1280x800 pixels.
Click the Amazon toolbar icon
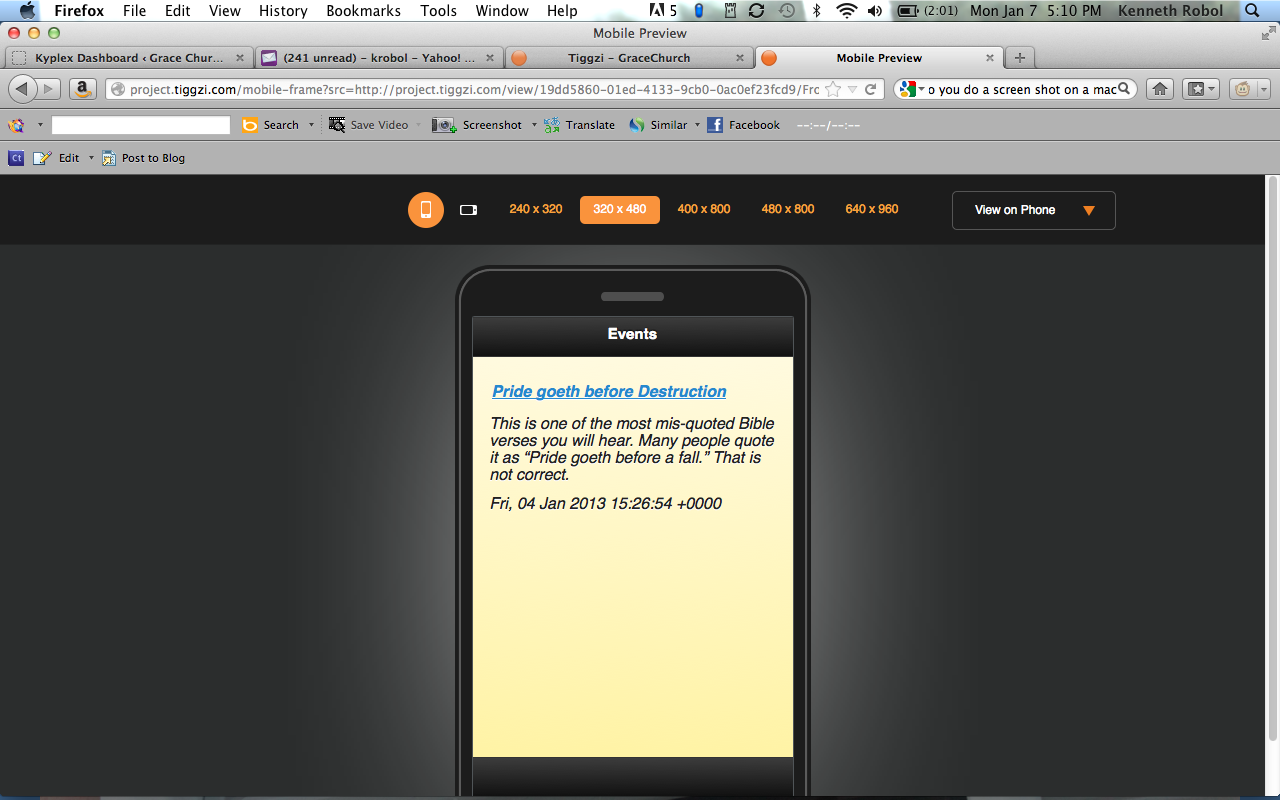click(x=83, y=89)
